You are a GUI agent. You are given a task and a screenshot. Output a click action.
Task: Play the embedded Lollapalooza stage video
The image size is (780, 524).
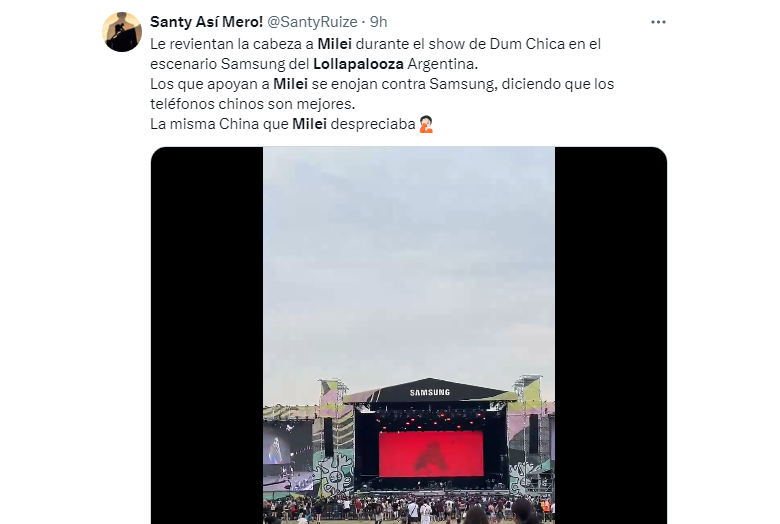click(x=409, y=335)
